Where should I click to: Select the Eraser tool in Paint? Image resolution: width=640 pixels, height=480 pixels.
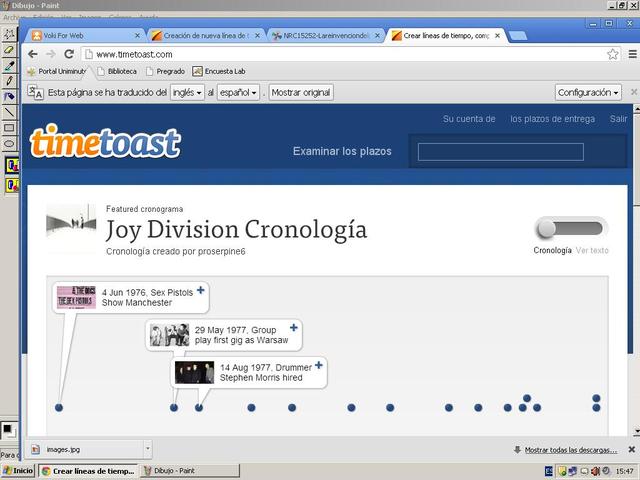[x=9, y=50]
